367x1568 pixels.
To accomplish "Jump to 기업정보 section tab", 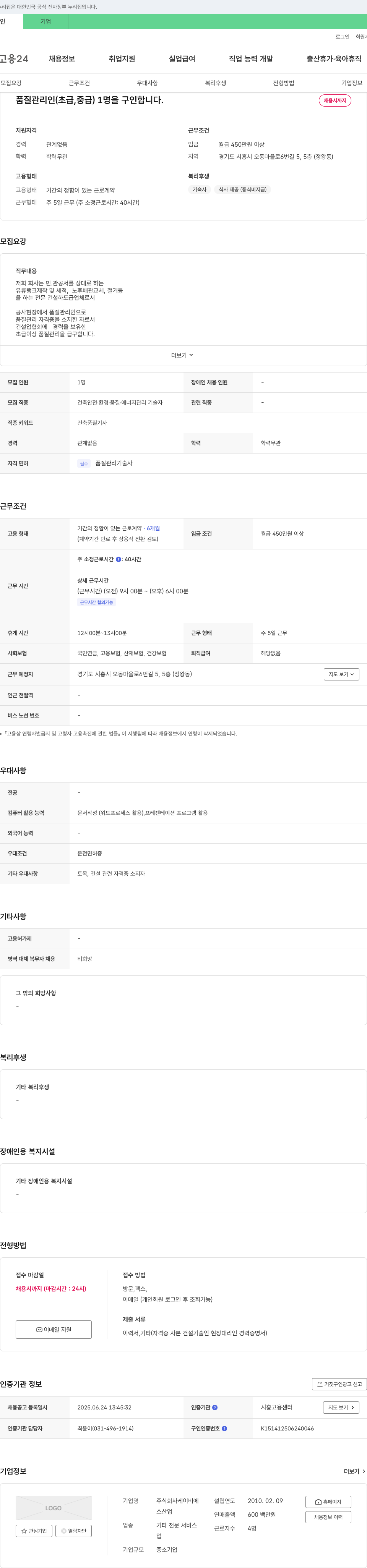I will [x=352, y=83].
